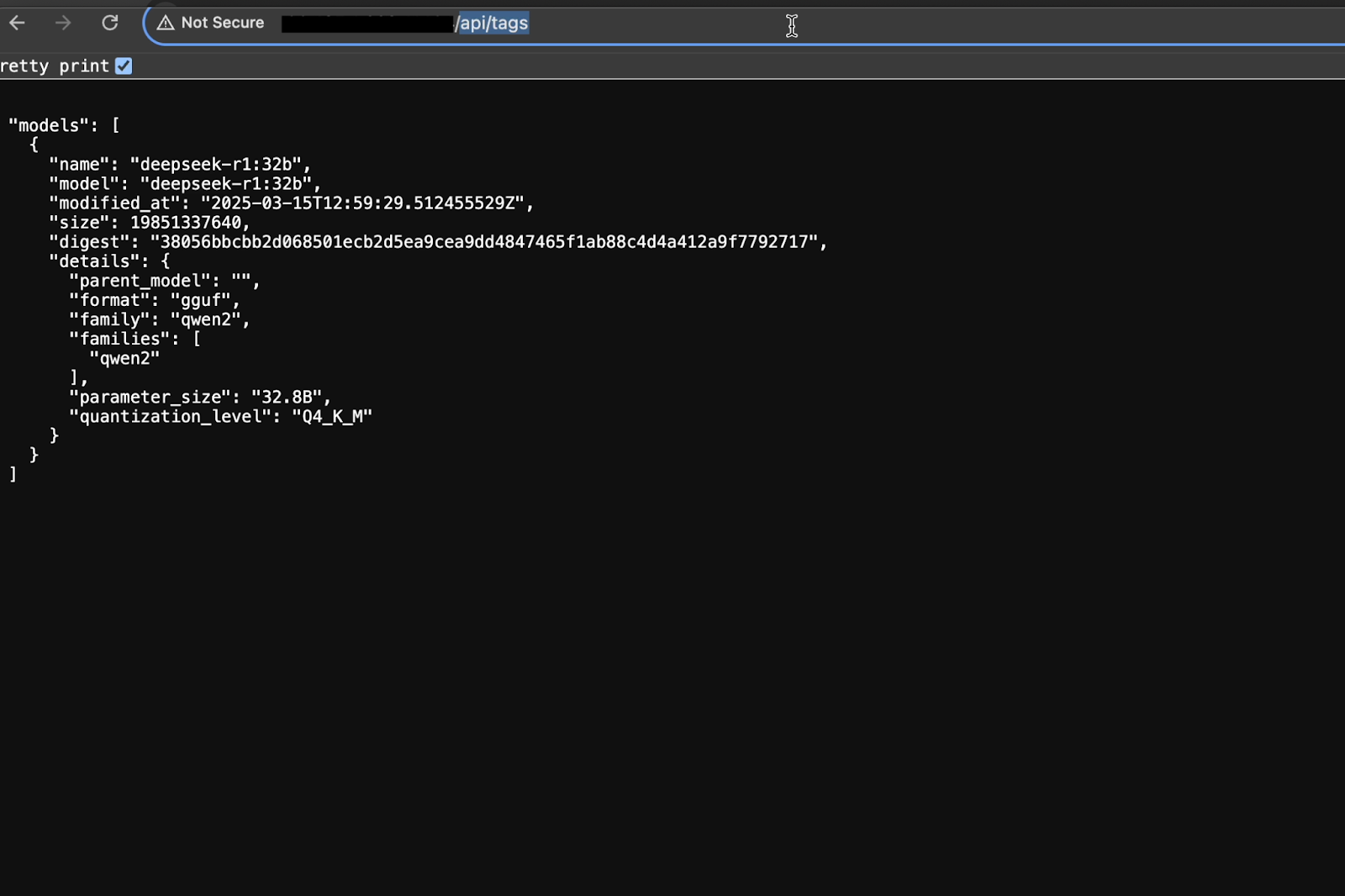Click the "qwen2" entry inside families array
The height and width of the screenshot is (896, 1345).
coord(124,357)
